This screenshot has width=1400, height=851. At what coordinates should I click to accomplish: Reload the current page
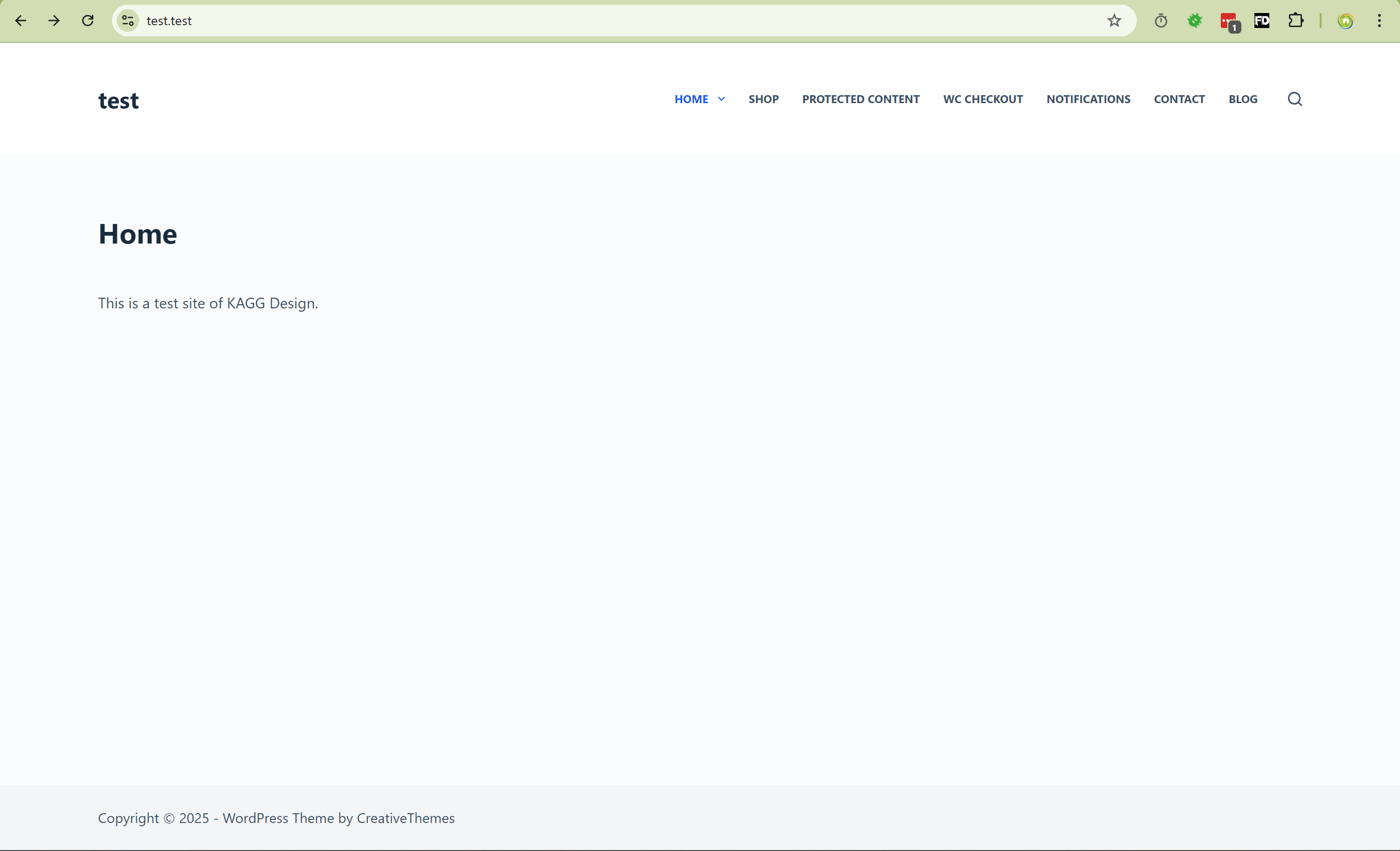tap(88, 21)
